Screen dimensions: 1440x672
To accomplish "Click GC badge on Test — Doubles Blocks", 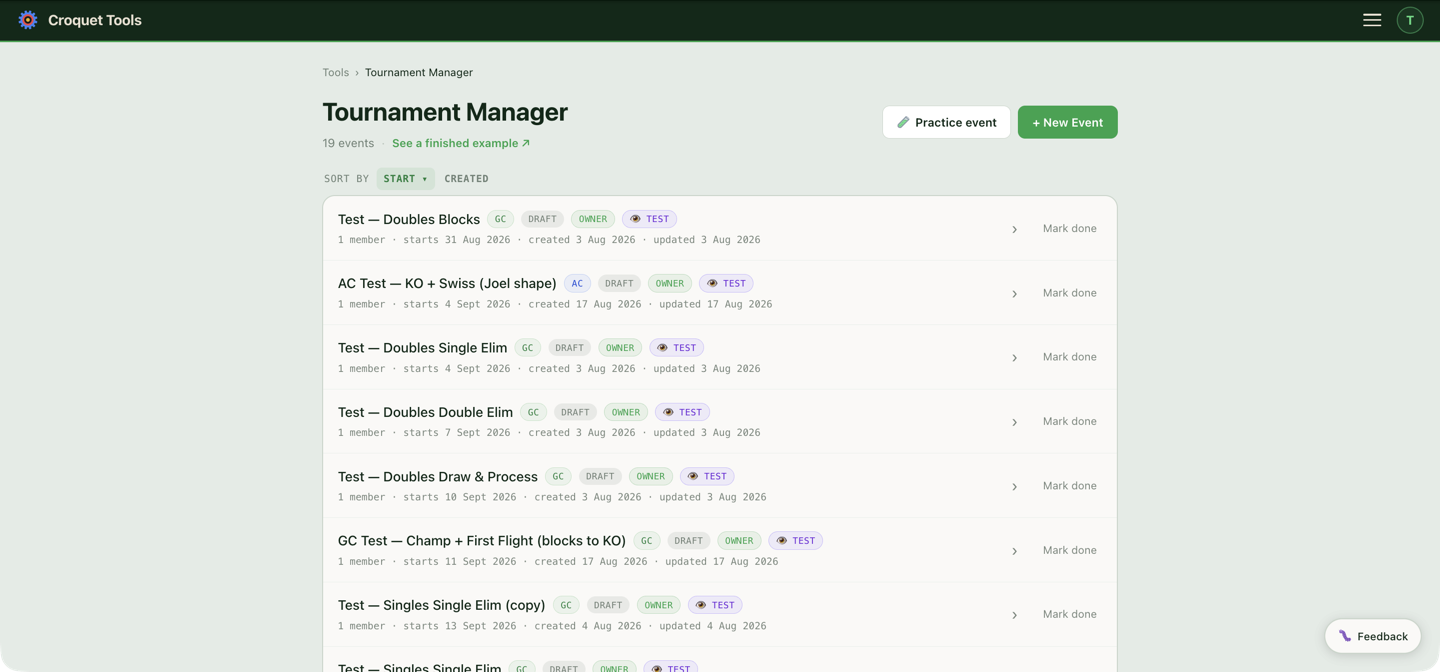I will click(500, 219).
